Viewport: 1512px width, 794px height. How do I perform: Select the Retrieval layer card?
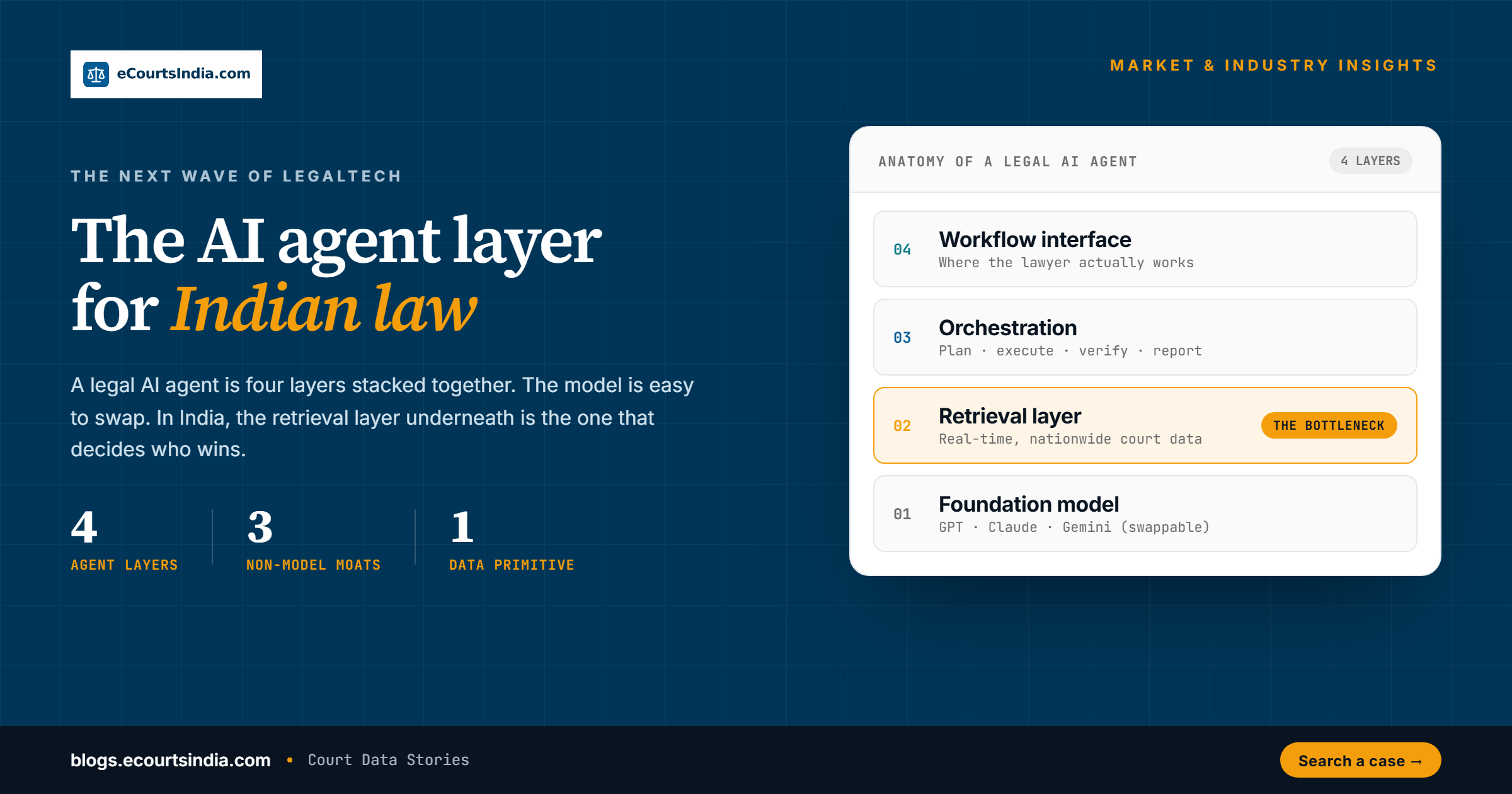point(1145,425)
